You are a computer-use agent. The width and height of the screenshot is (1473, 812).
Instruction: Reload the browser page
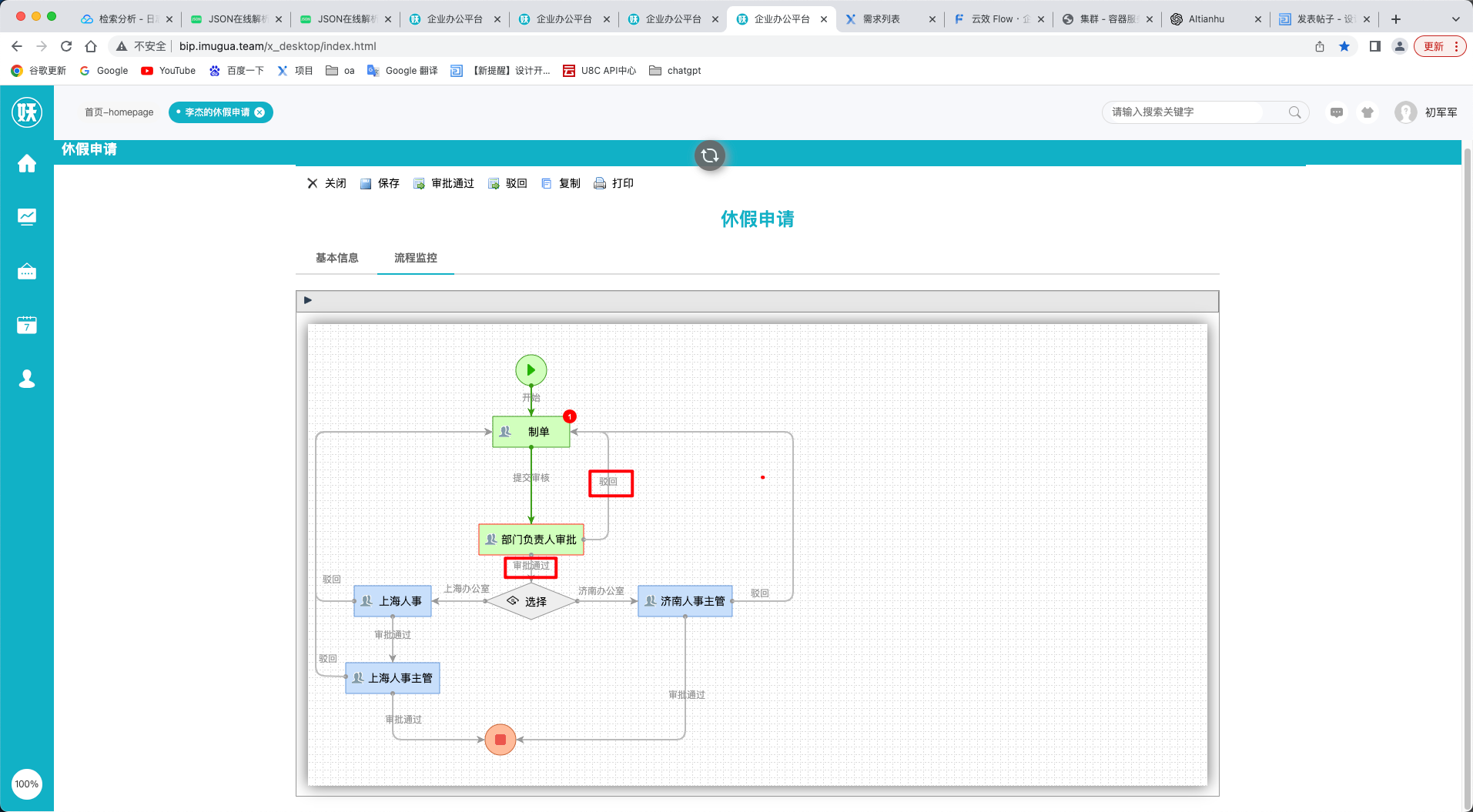pos(66,46)
